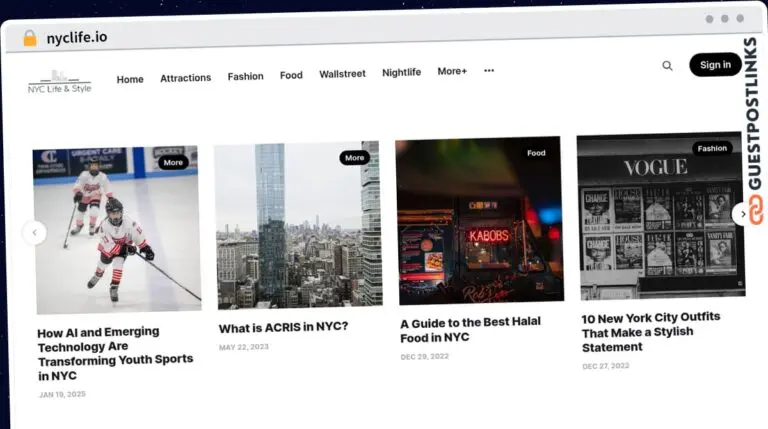Advance carousel with the right arrow
Image resolution: width=768 pixels, height=429 pixels.
tap(742, 213)
